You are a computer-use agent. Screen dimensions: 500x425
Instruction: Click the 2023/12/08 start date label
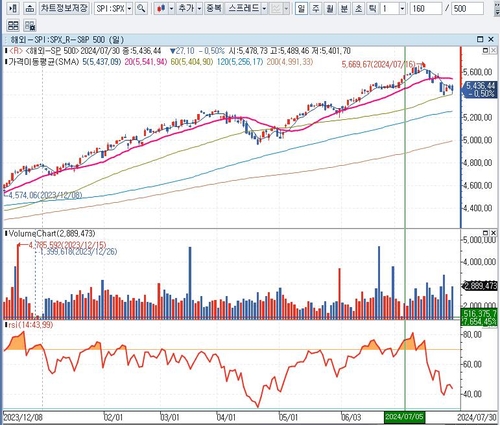23,417
